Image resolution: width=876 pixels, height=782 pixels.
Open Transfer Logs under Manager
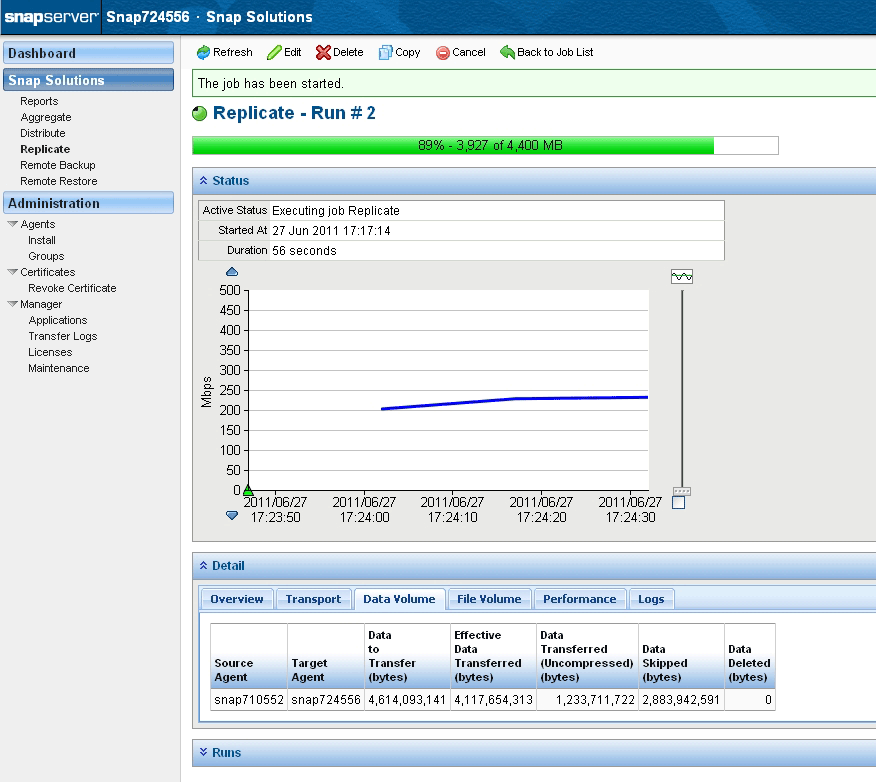63,336
